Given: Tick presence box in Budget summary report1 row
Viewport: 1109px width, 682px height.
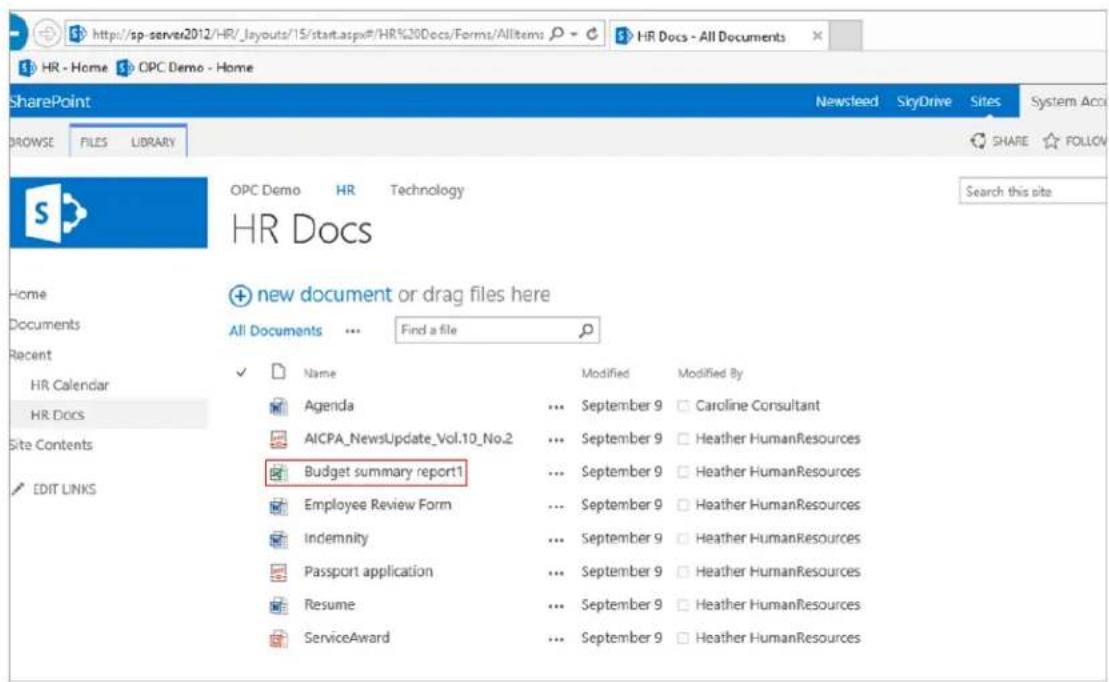Looking at the screenshot, I should point(683,473).
